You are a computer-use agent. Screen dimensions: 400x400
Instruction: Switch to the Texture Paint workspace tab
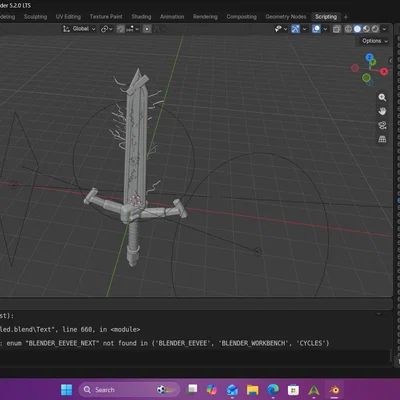[x=106, y=17]
